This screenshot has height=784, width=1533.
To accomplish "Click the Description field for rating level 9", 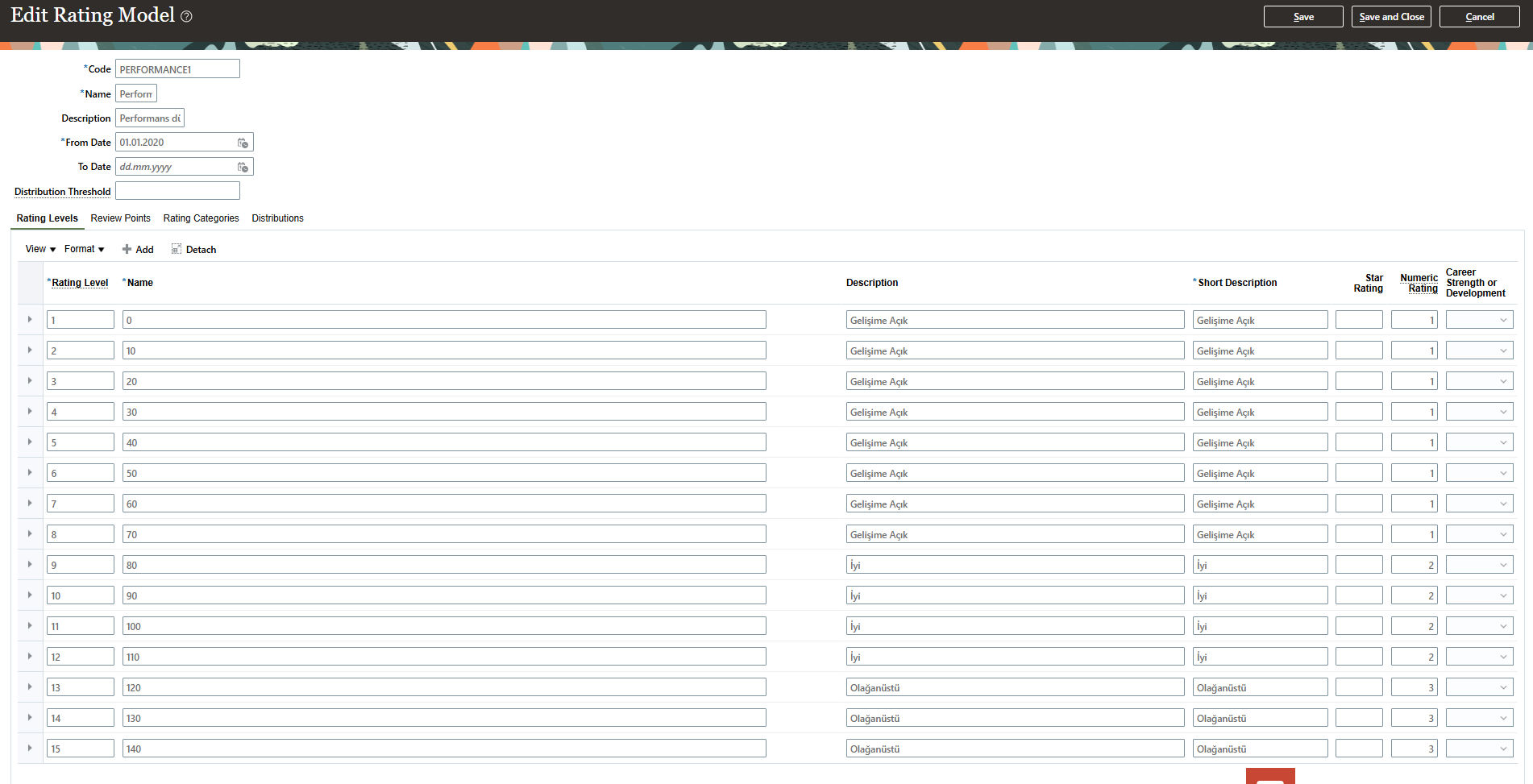I will (x=1015, y=565).
